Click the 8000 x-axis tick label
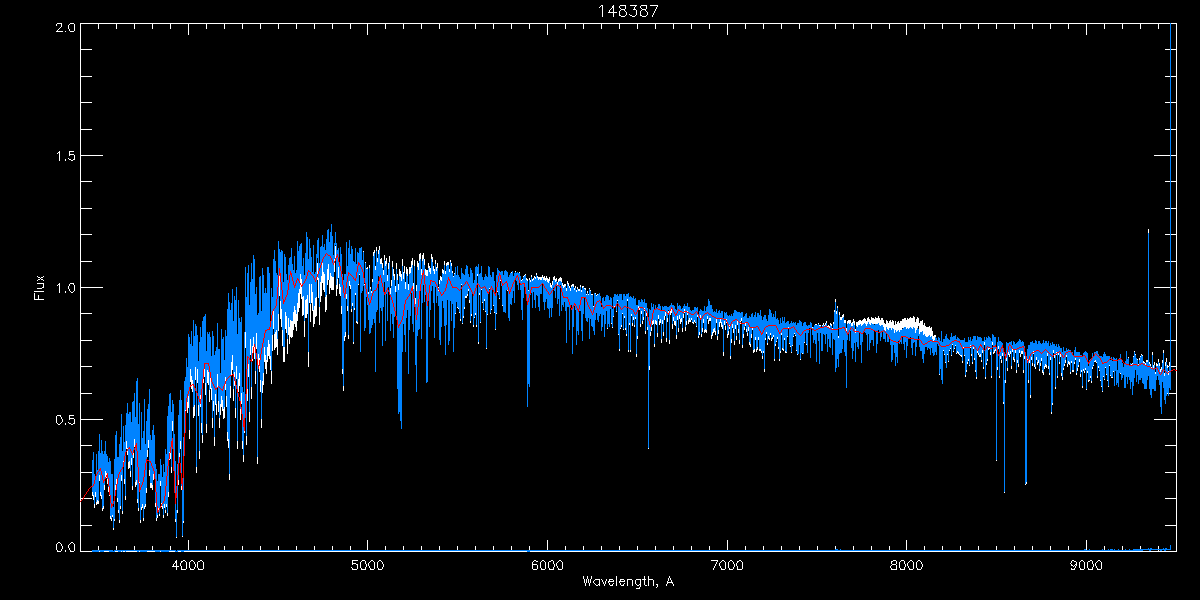 906,563
